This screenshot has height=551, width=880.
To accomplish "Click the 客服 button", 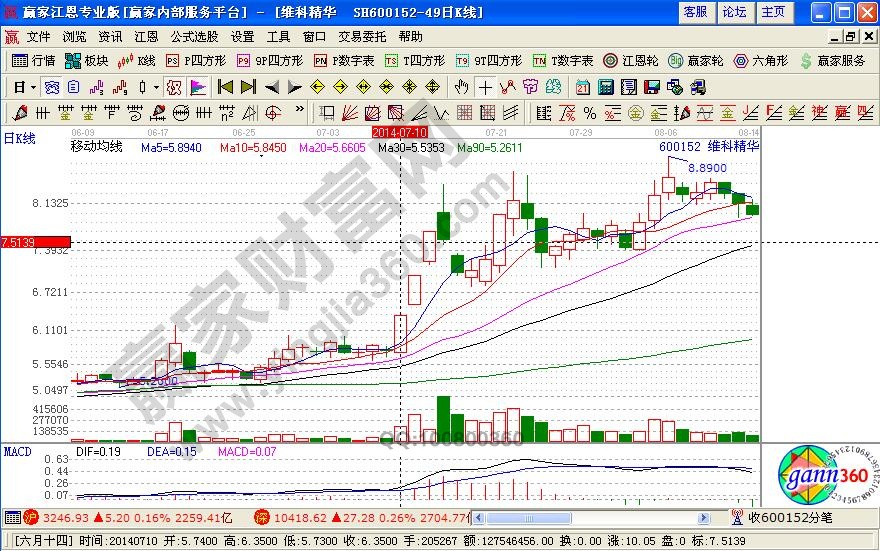I will (695, 12).
